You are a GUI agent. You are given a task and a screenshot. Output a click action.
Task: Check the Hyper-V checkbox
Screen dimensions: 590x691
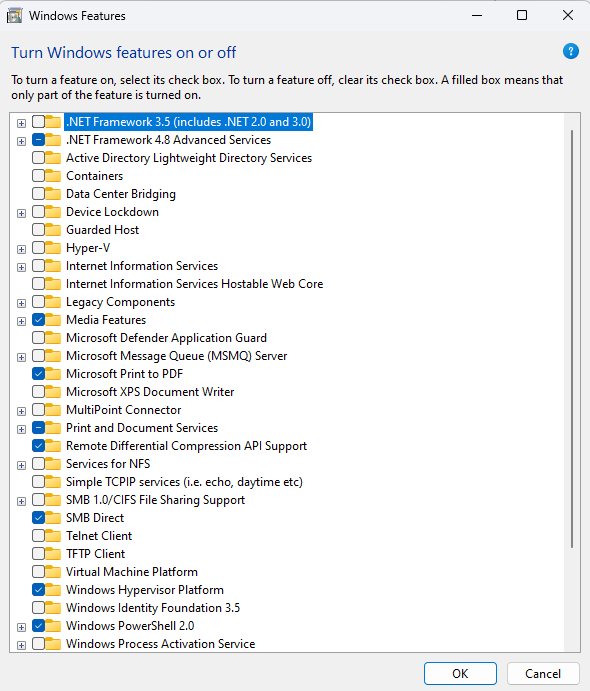click(38, 248)
